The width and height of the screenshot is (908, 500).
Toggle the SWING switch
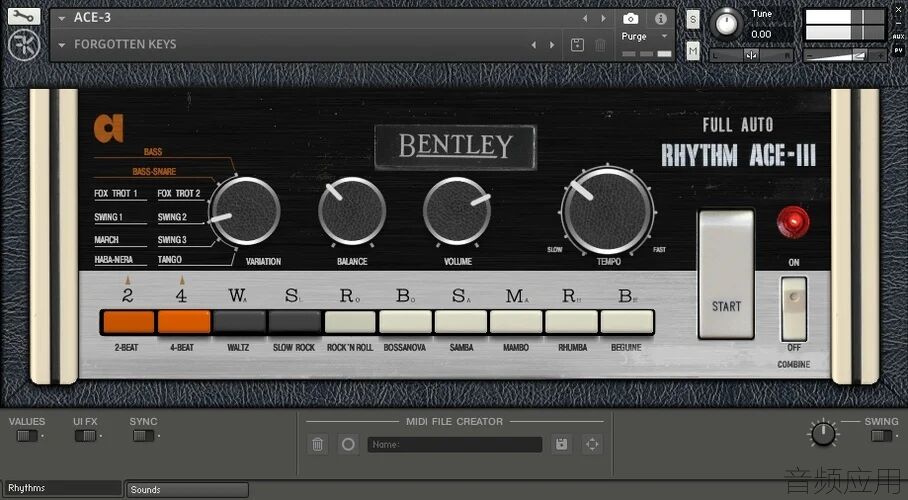(881, 436)
